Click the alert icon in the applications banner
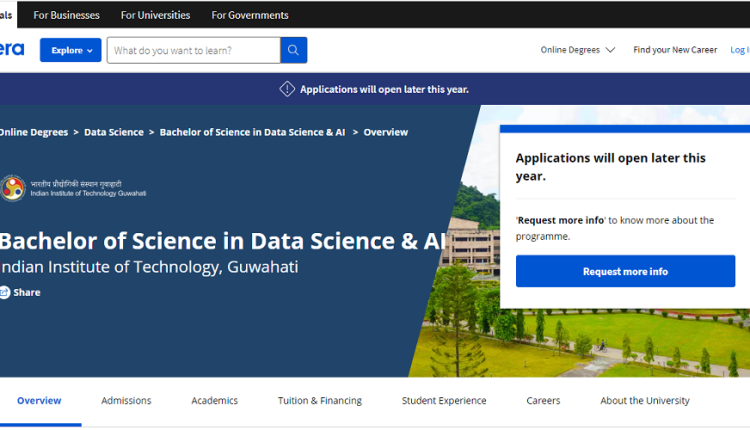 287,89
